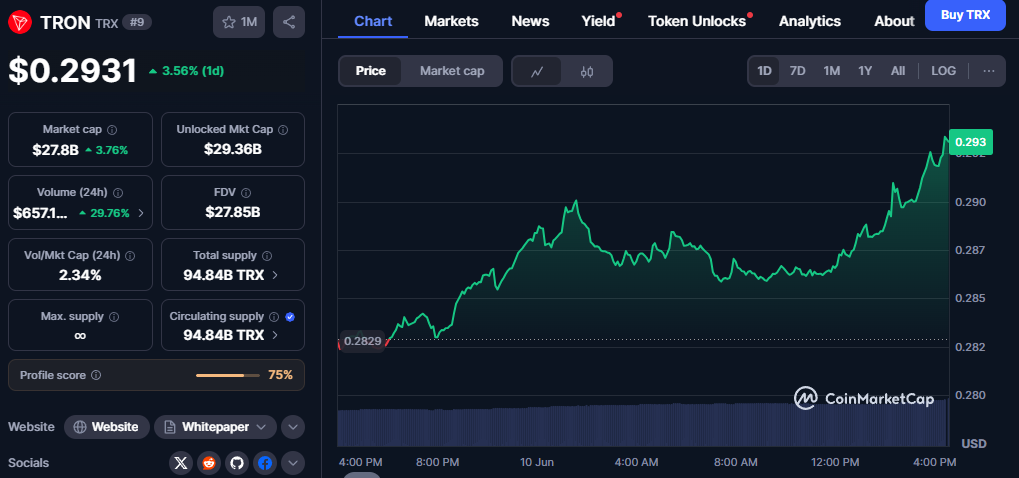Image resolution: width=1019 pixels, height=478 pixels.
Task: Click the info icon beside Max. supply
Action: tap(114, 316)
